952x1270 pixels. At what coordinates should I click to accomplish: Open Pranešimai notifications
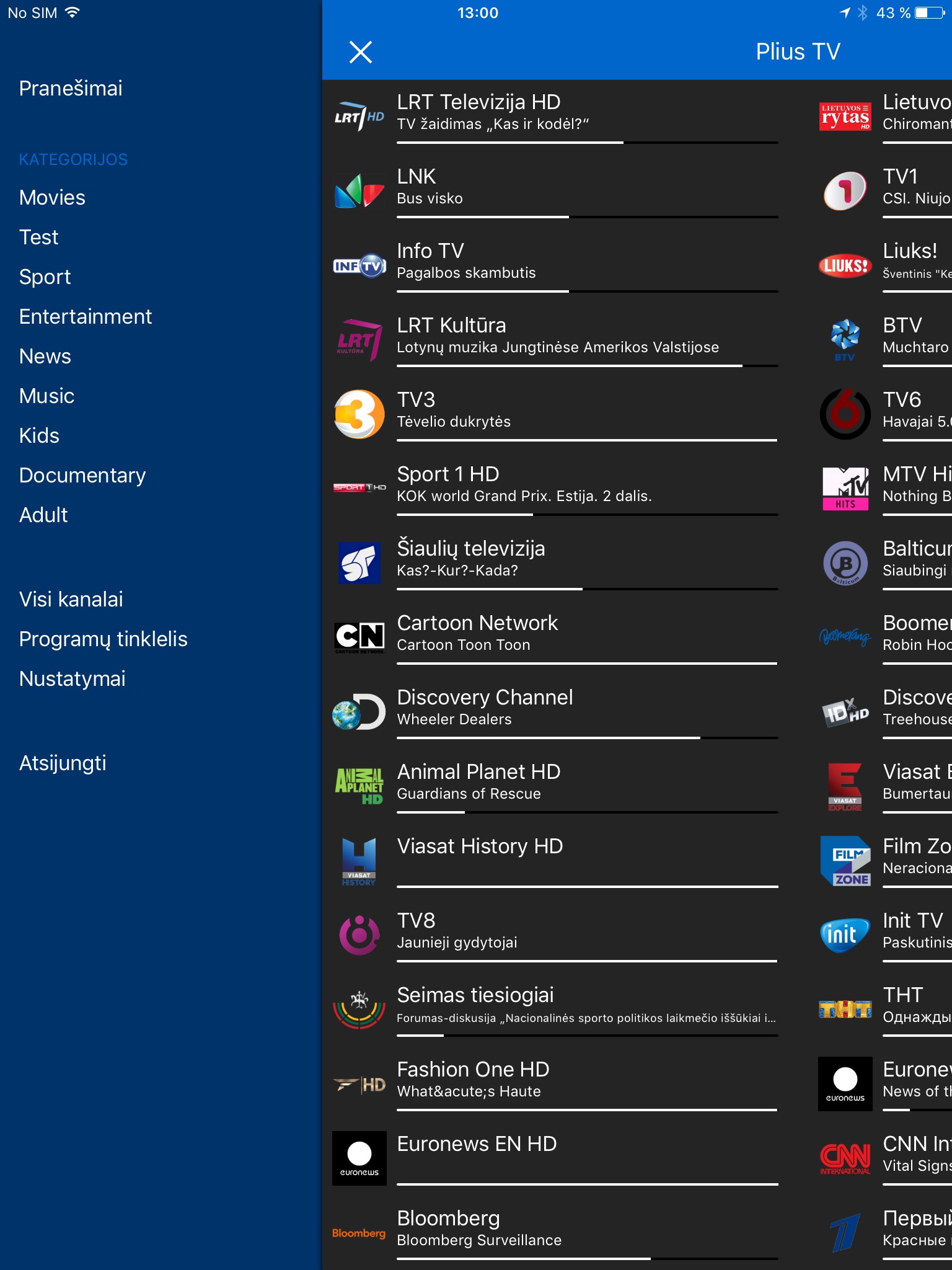(x=71, y=88)
